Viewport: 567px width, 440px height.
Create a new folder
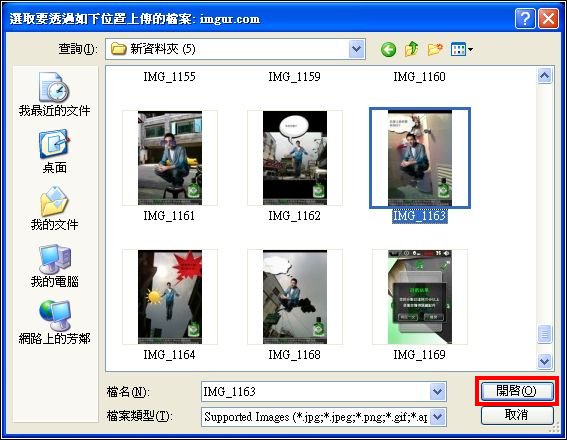point(435,49)
